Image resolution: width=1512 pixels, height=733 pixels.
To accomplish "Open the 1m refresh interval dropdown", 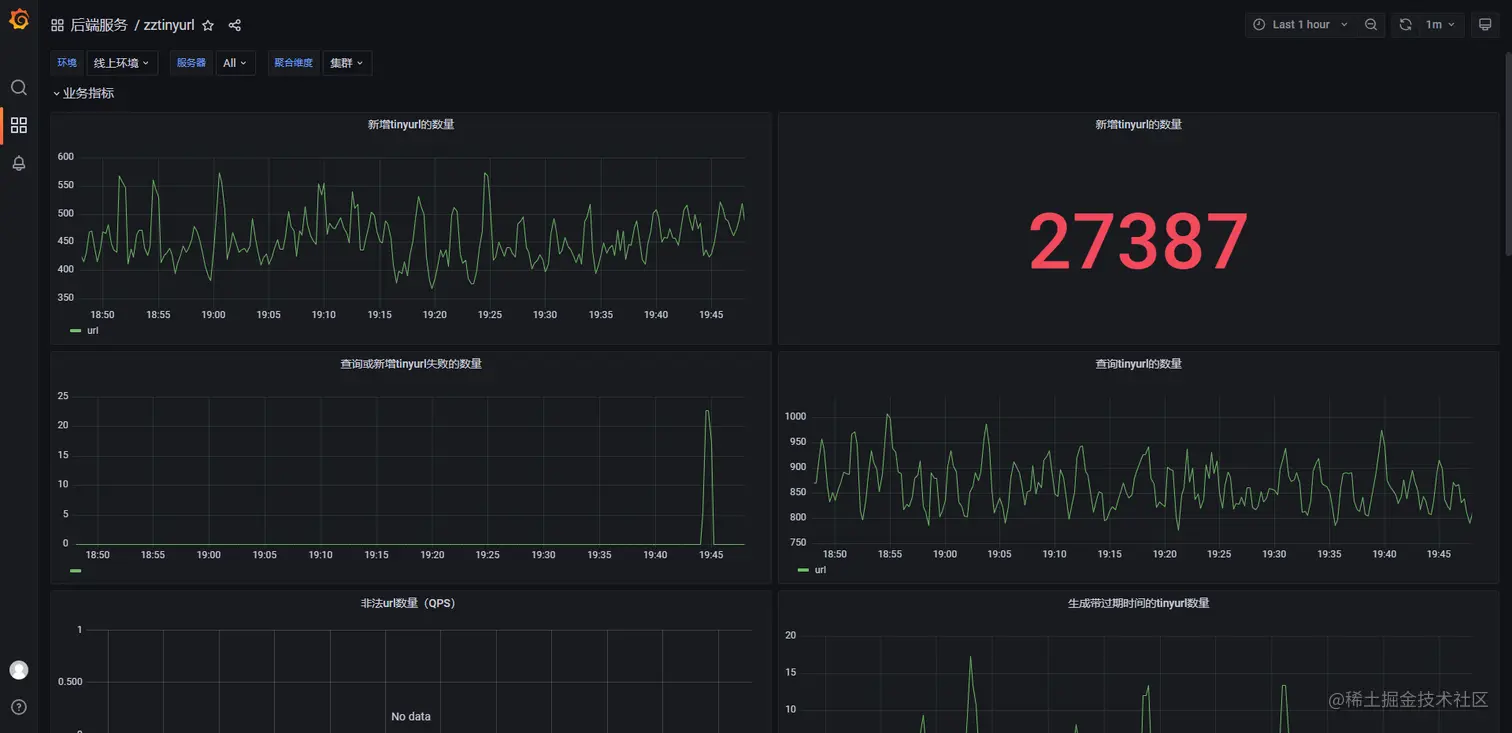I will pyautogui.click(x=1441, y=25).
